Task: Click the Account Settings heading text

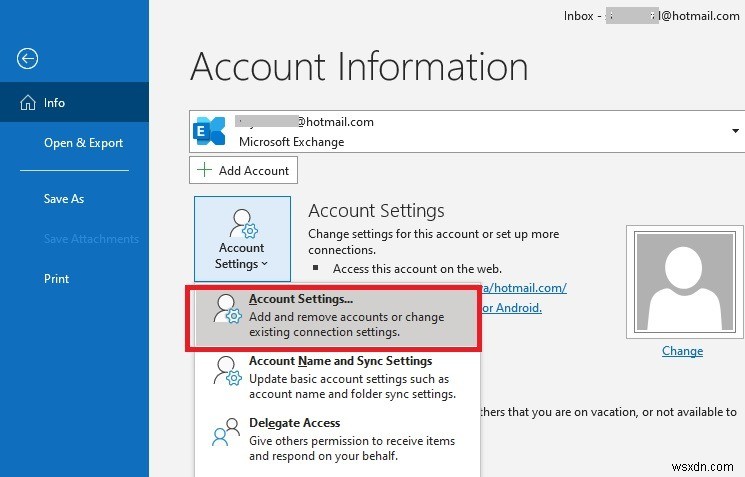Action: point(376,211)
